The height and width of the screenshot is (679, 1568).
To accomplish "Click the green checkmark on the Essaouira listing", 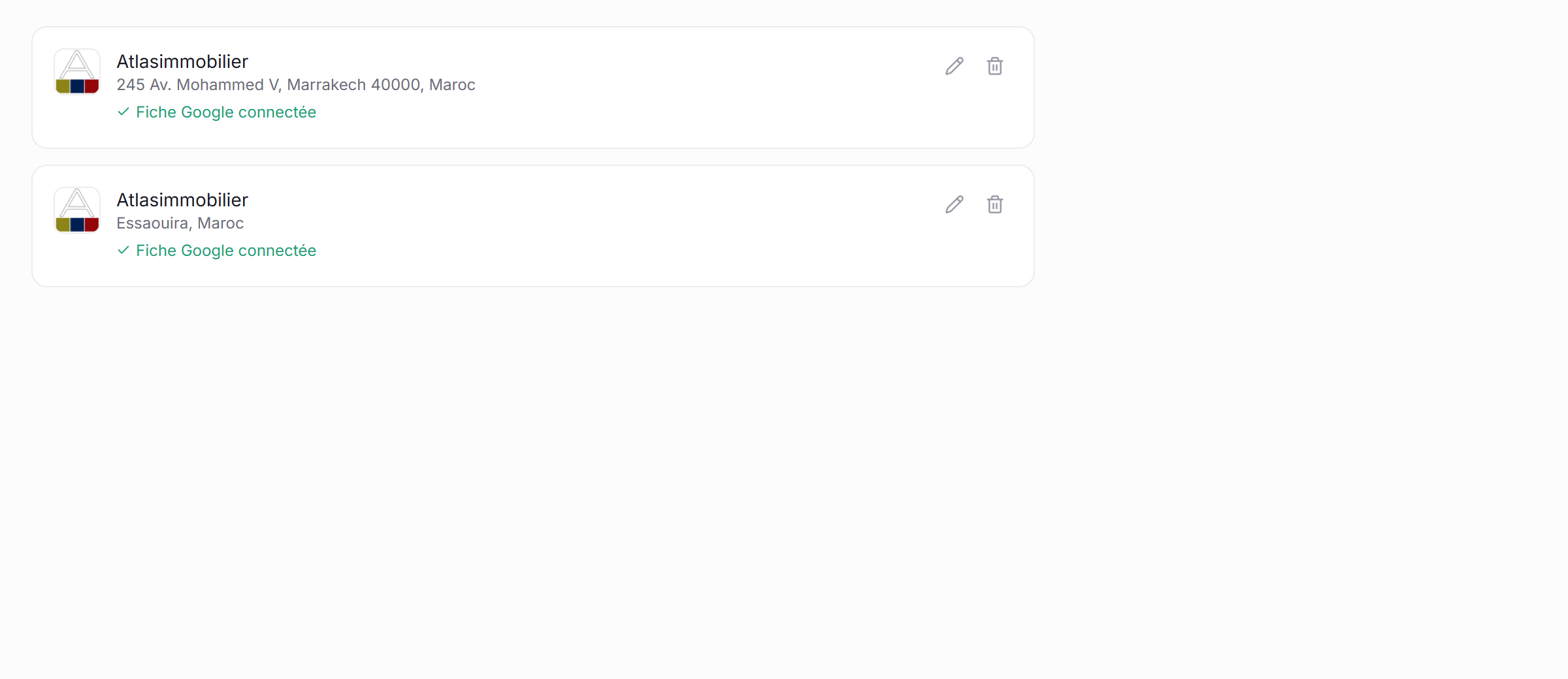I will (x=123, y=250).
